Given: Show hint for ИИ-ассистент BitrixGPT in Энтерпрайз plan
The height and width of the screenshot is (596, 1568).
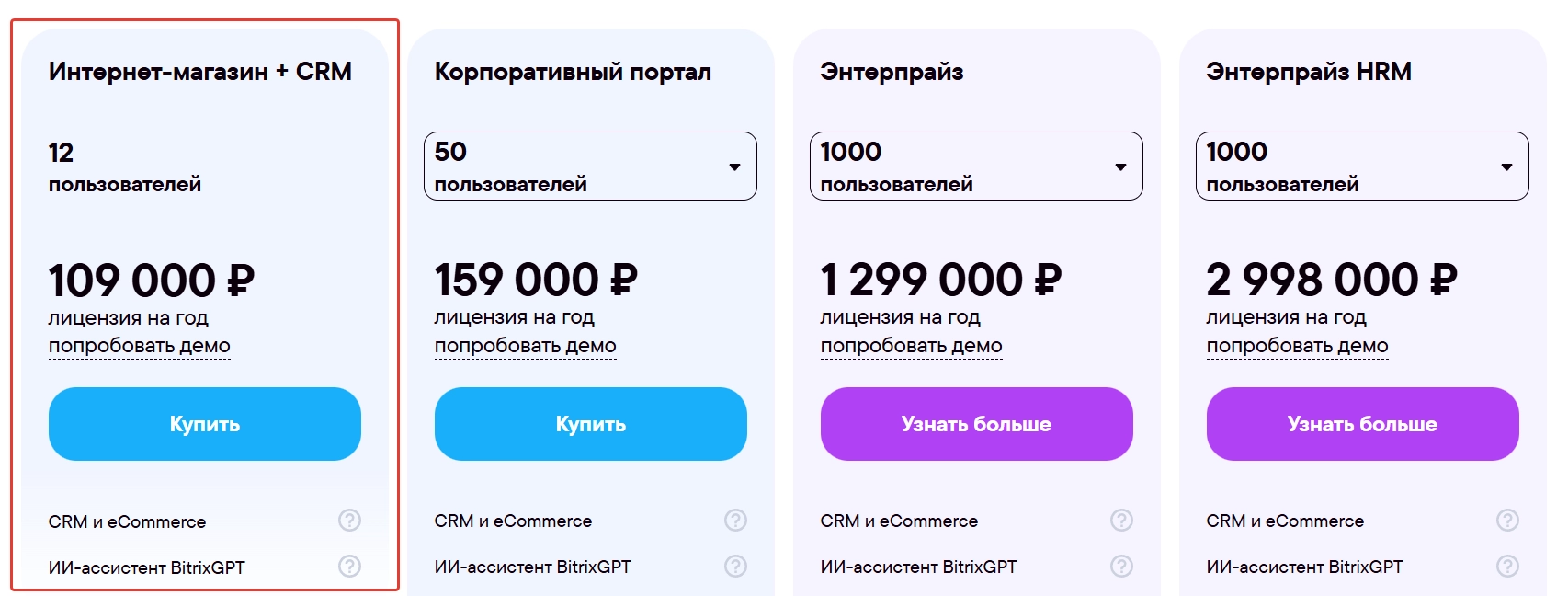Looking at the screenshot, I should click(x=1121, y=567).
